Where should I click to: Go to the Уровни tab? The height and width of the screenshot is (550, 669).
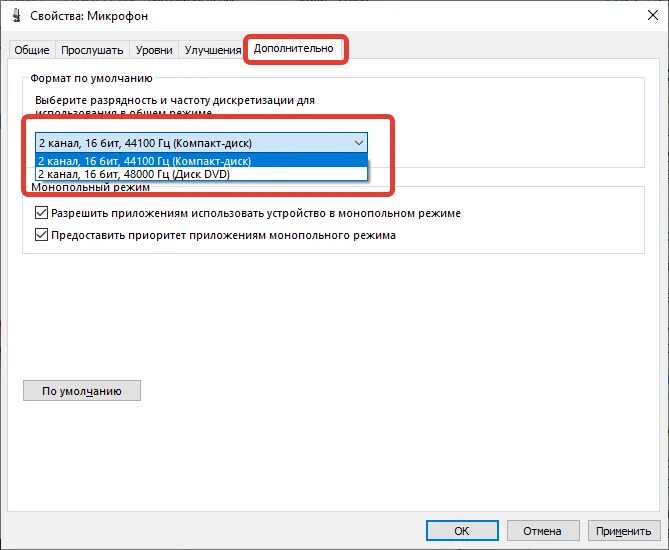pyautogui.click(x=154, y=50)
